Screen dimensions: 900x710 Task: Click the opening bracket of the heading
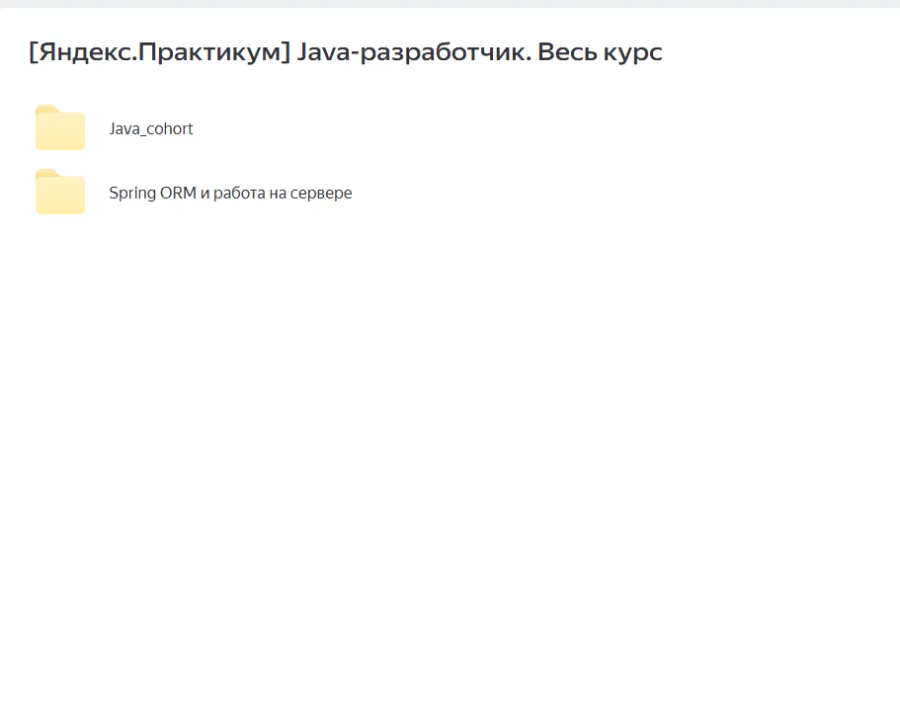coord(33,52)
